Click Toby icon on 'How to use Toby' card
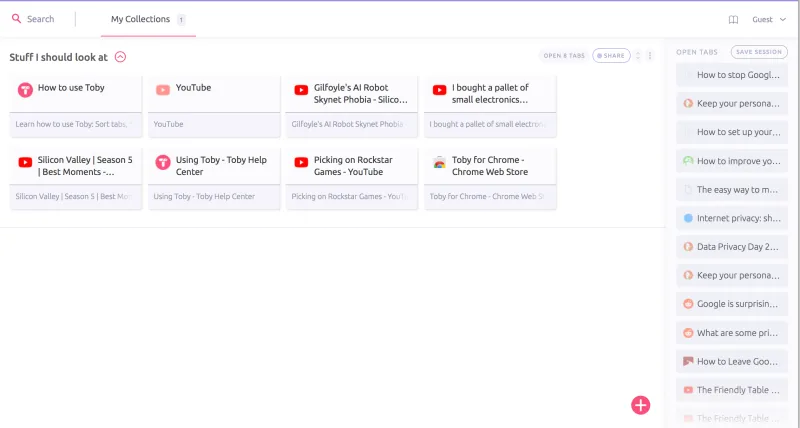The image size is (800, 428). (25, 89)
